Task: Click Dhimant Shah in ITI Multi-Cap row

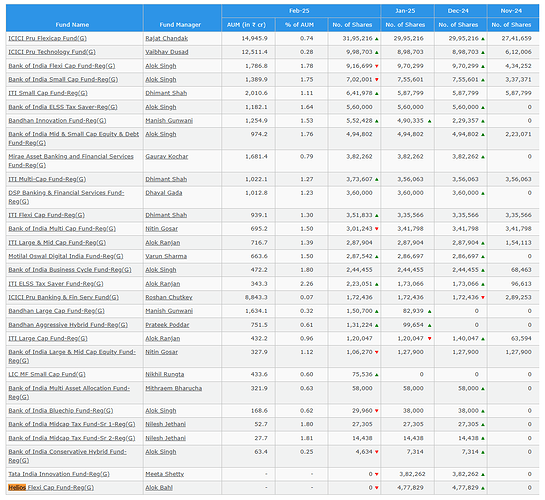Action: coord(166,179)
